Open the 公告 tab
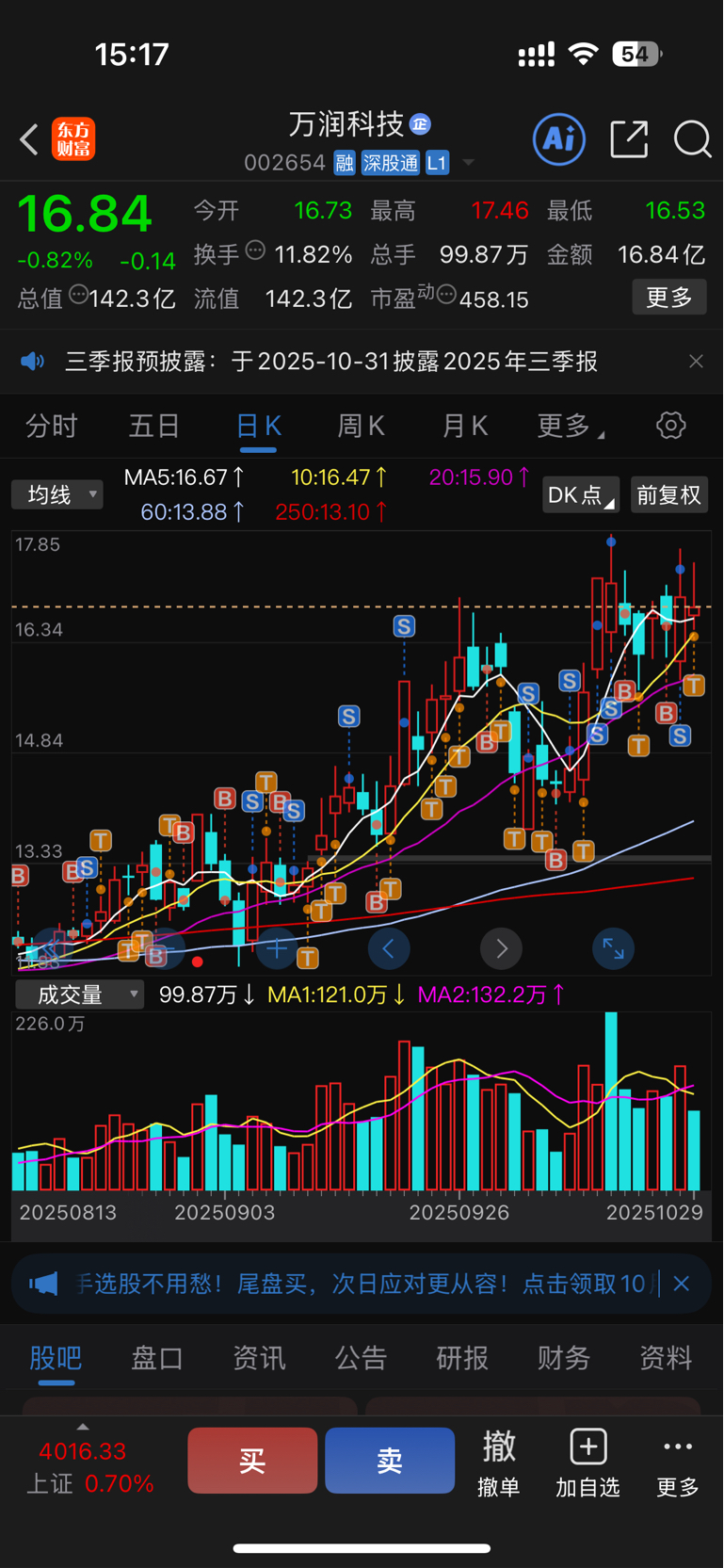Image resolution: width=724 pixels, height=1568 pixels. [x=361, y=1357]
